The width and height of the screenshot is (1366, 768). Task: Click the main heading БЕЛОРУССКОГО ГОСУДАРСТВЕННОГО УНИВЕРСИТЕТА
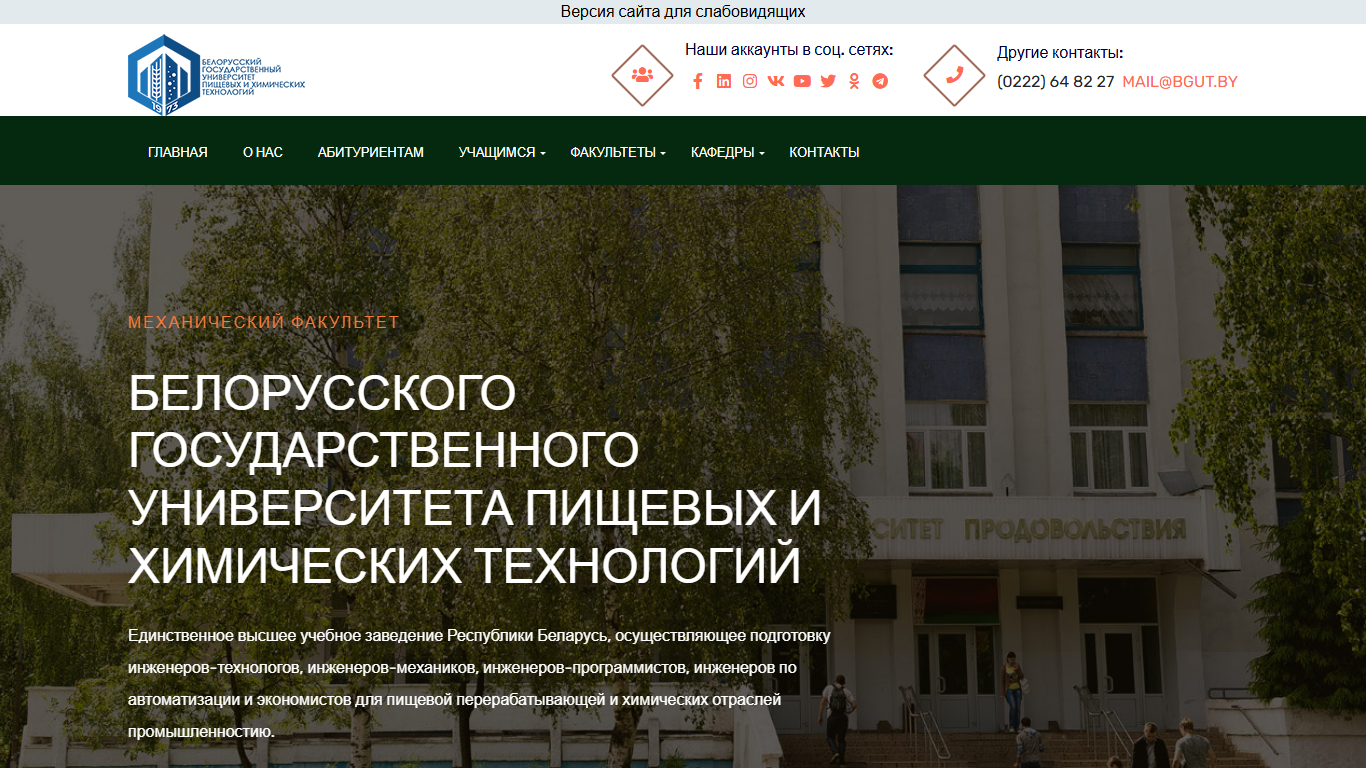[475, 480]
